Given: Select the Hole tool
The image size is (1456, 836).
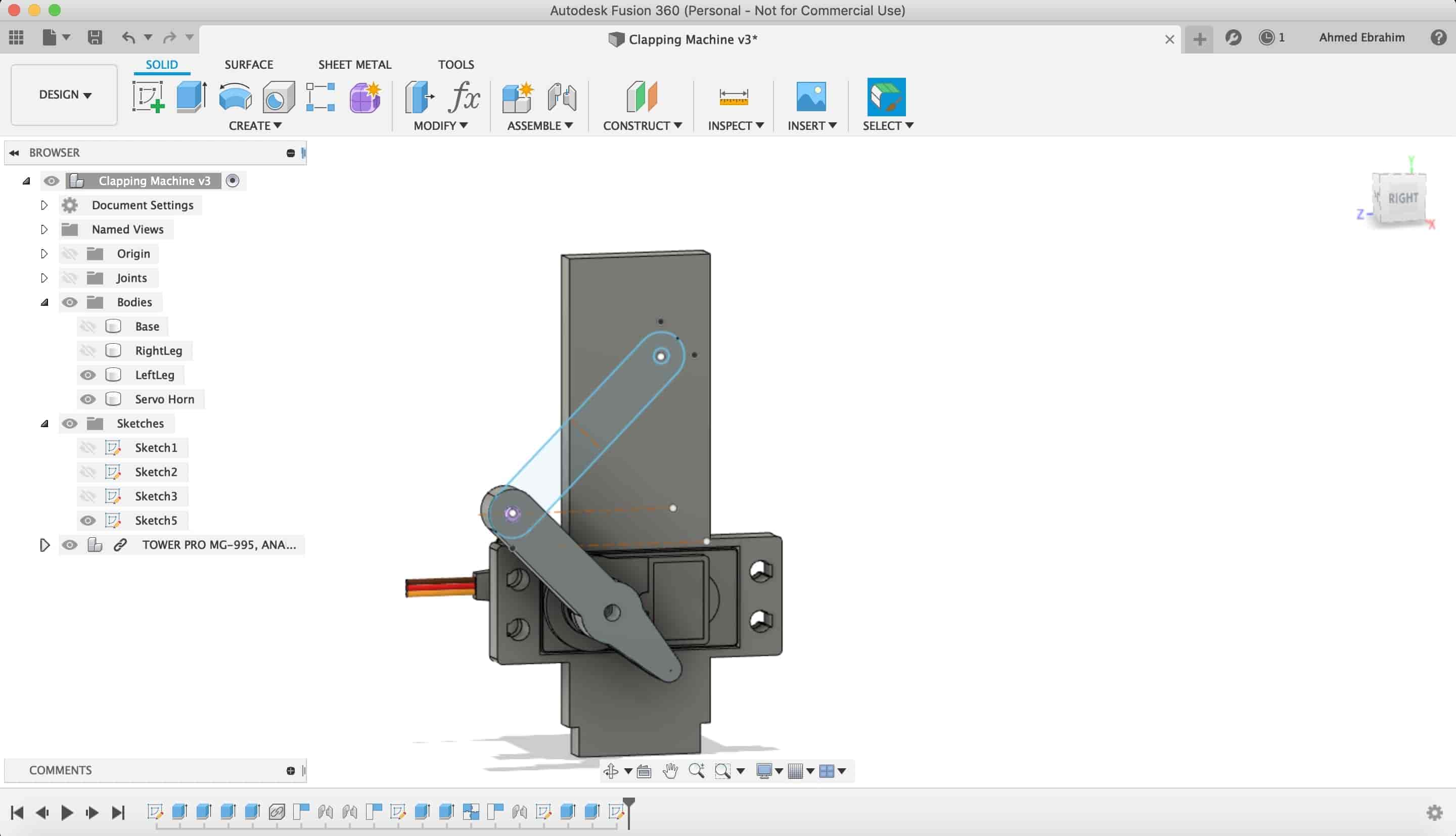Looking at the screenshot, I should 279,97.
